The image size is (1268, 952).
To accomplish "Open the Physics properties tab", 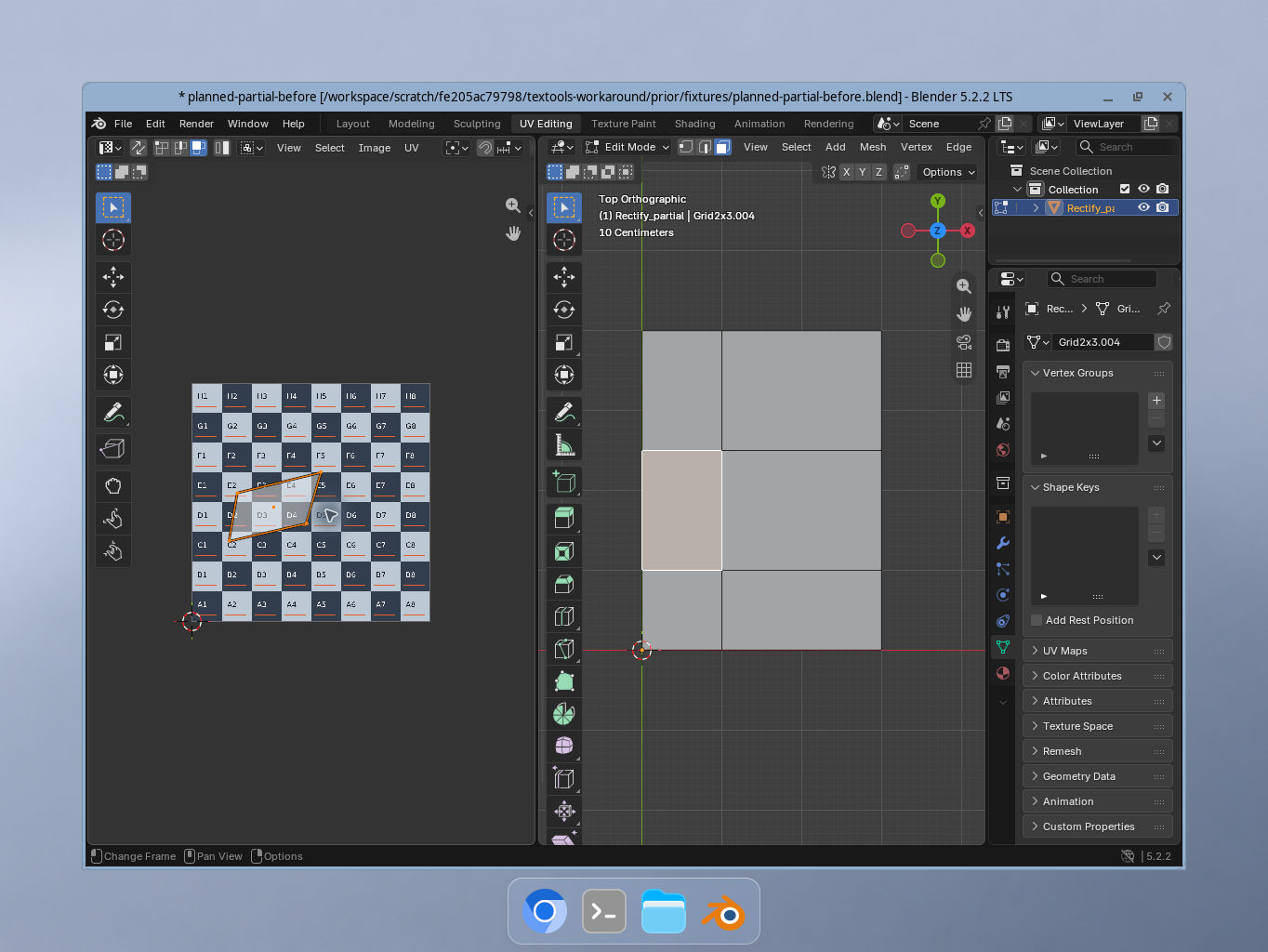I will 1003,595.
